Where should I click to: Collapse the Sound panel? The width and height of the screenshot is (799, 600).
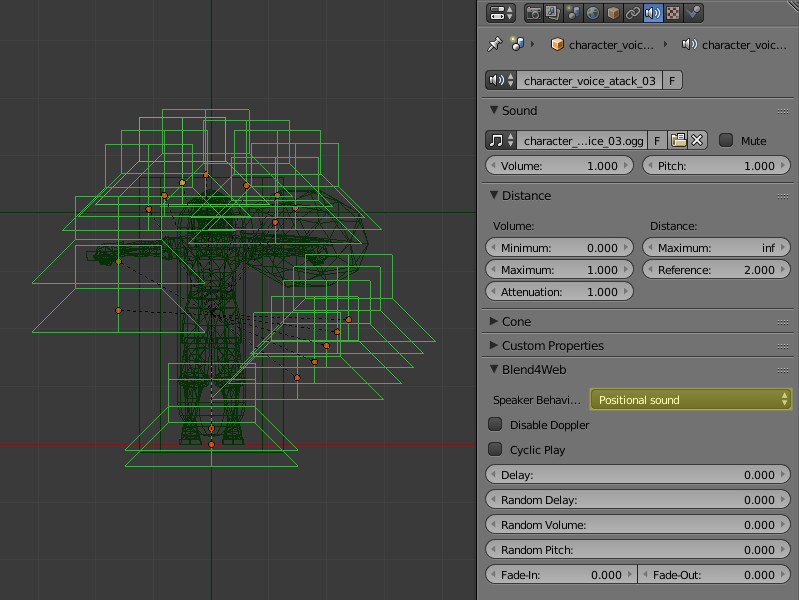[x=493, y=110]
